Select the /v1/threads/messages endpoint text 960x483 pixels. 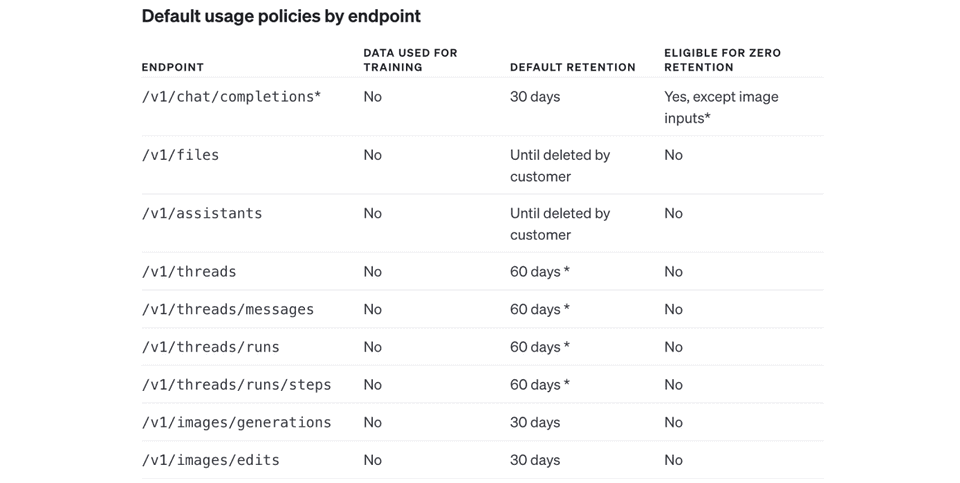click(x=227, y=309)
